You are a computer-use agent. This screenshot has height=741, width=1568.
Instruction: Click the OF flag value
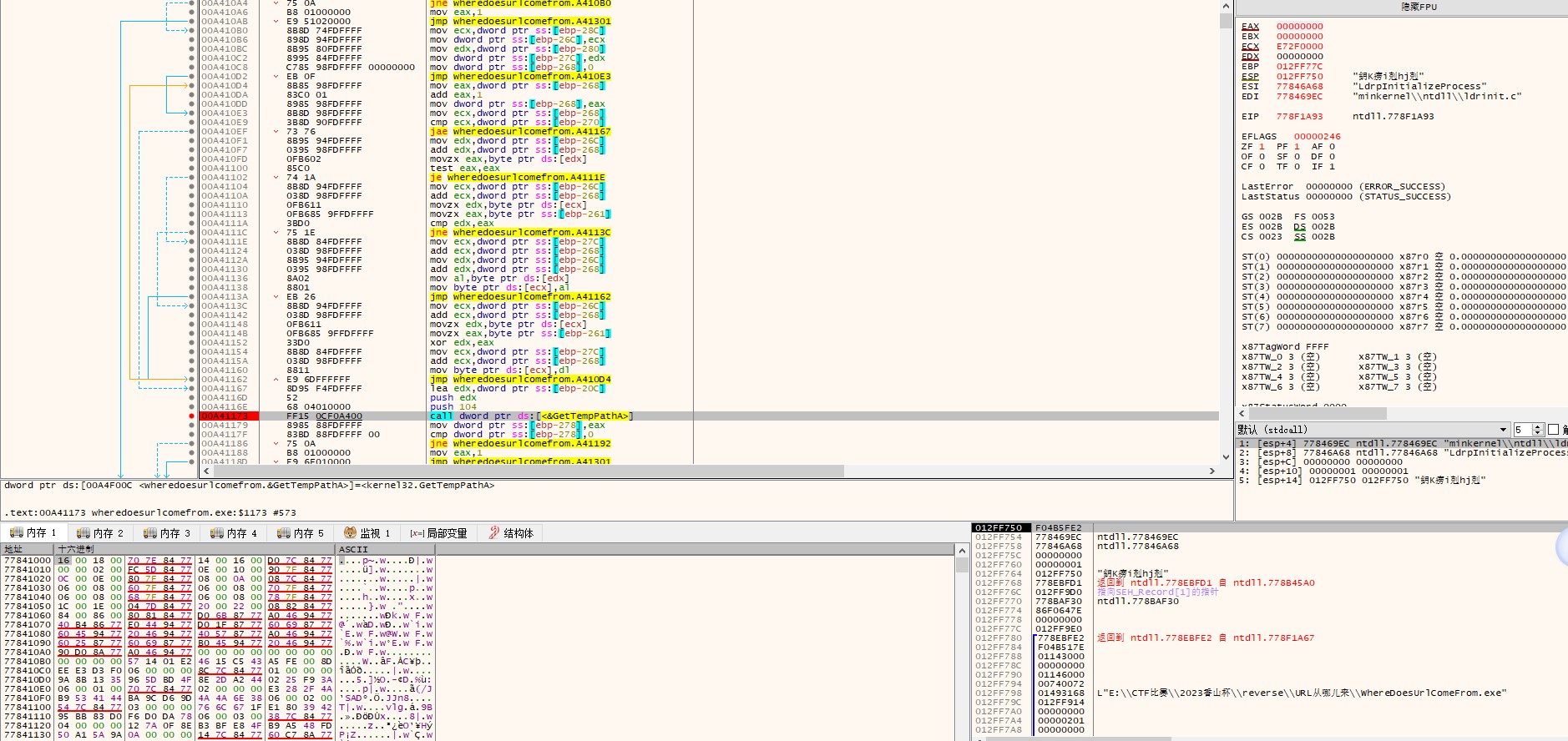tap(1262, 157)
